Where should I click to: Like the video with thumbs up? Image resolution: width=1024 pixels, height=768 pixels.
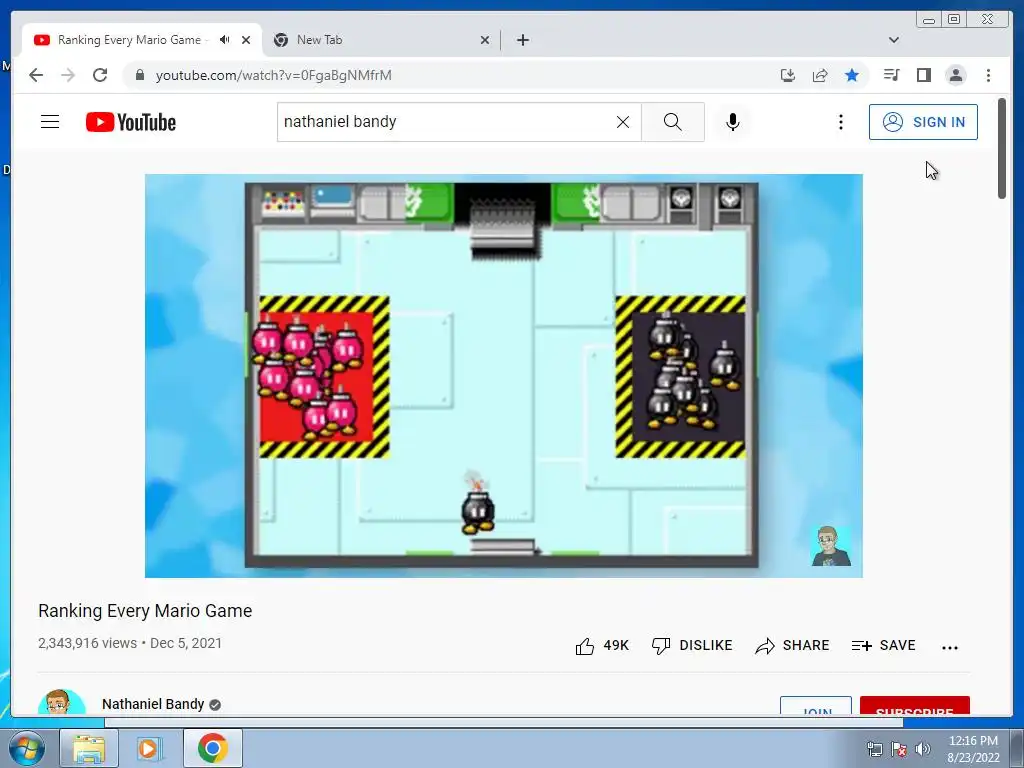[601, 645]
